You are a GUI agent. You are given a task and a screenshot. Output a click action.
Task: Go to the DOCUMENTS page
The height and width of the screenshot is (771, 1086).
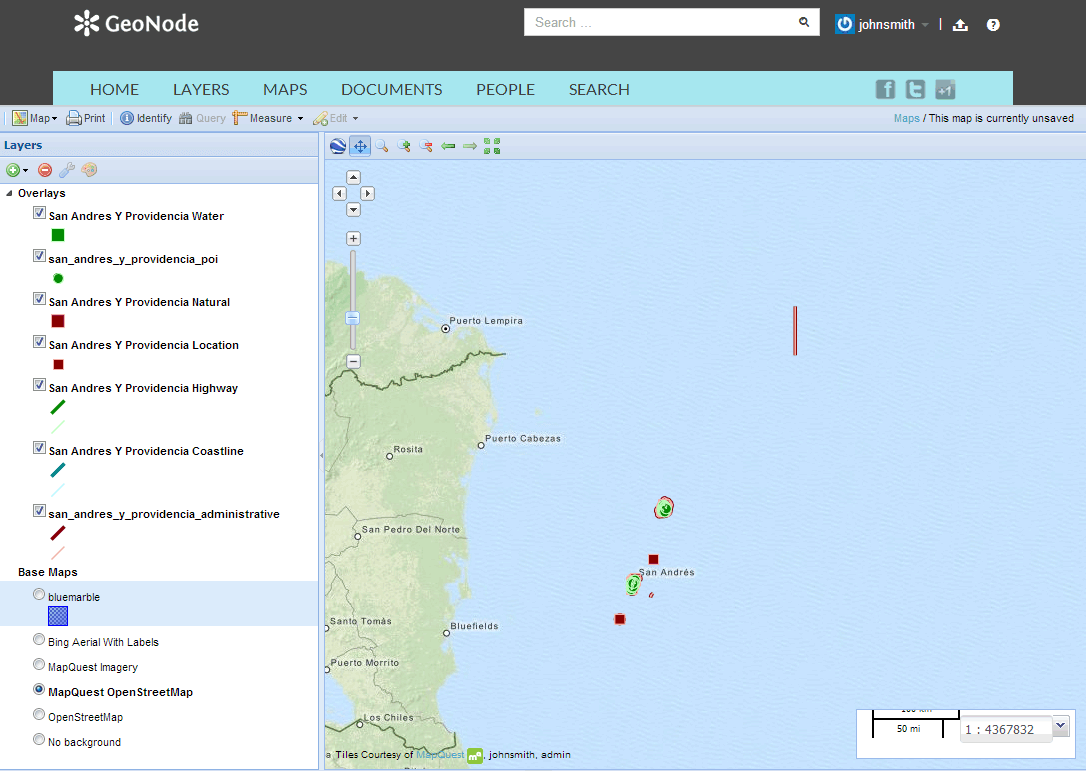pos(391,89)
